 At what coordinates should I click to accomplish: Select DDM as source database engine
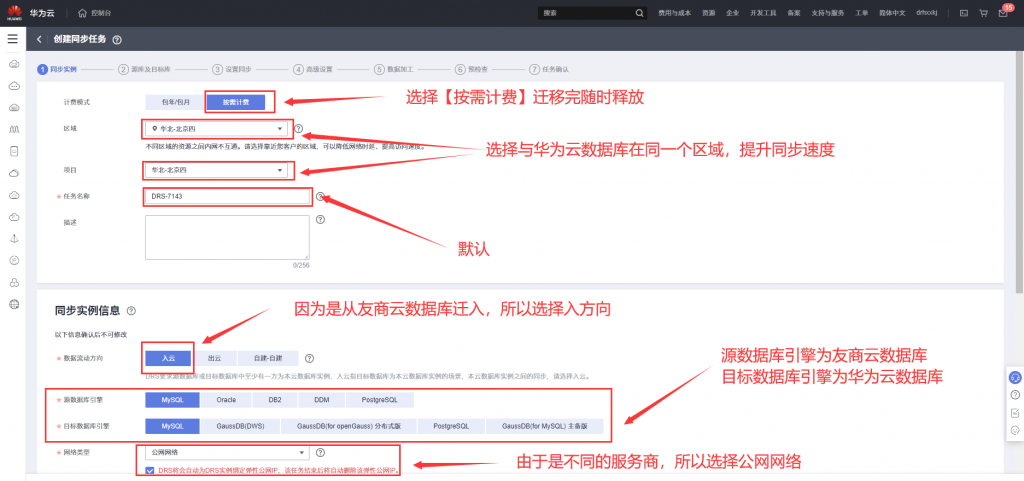[321, 399]
